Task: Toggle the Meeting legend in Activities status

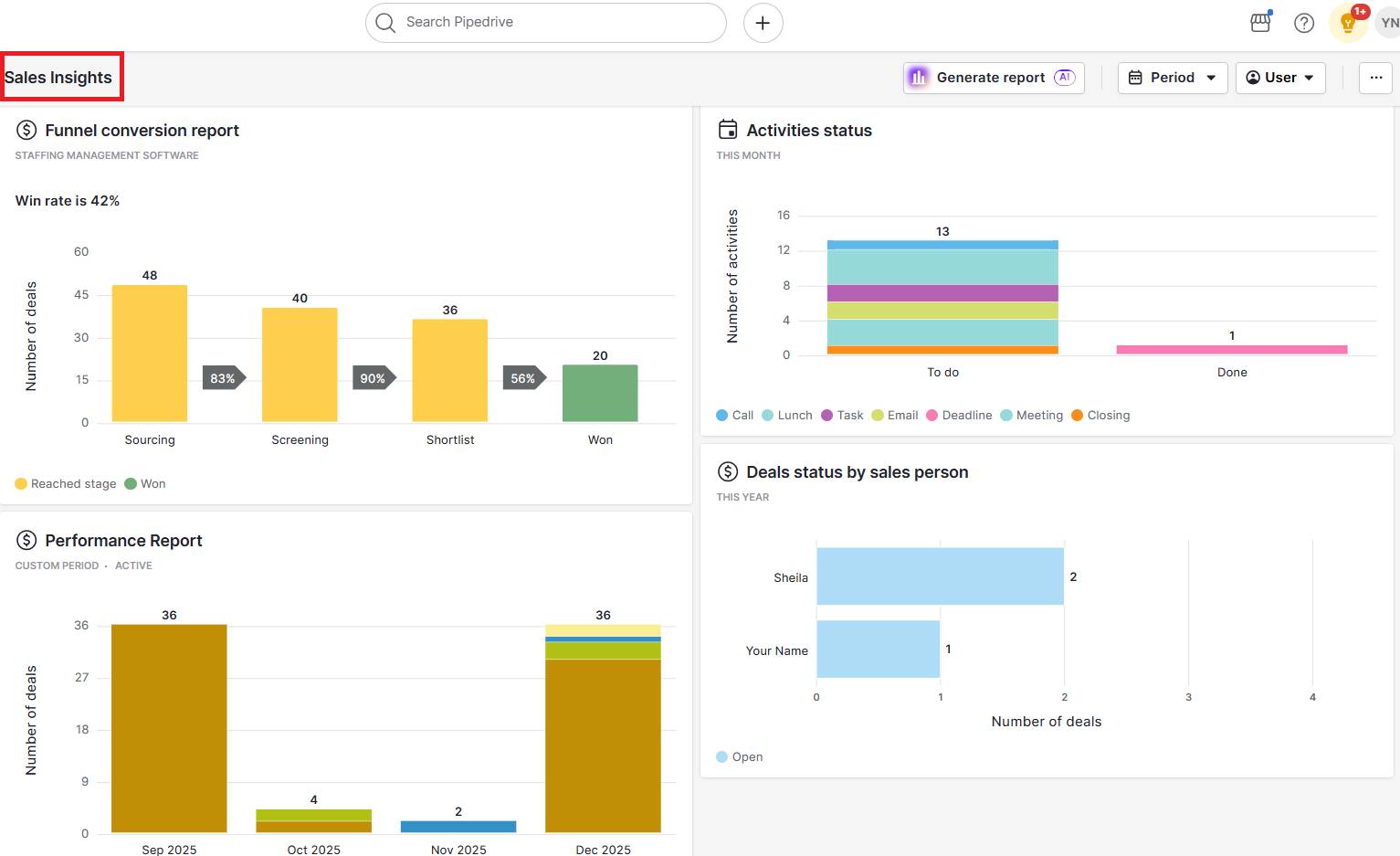Action: point(1031,415)
